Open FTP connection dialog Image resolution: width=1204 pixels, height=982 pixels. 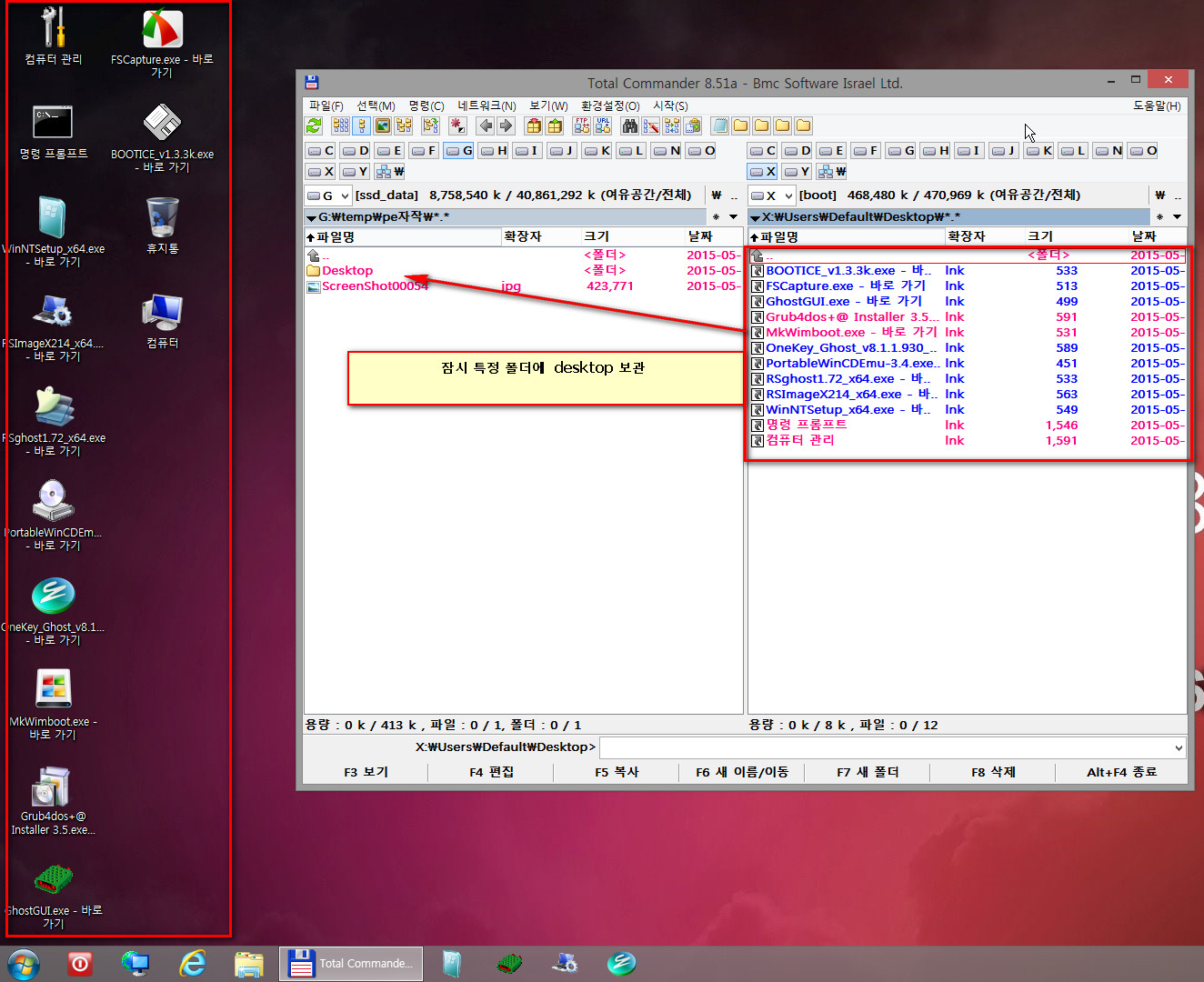pyautogui.click(x=582, y=125)
